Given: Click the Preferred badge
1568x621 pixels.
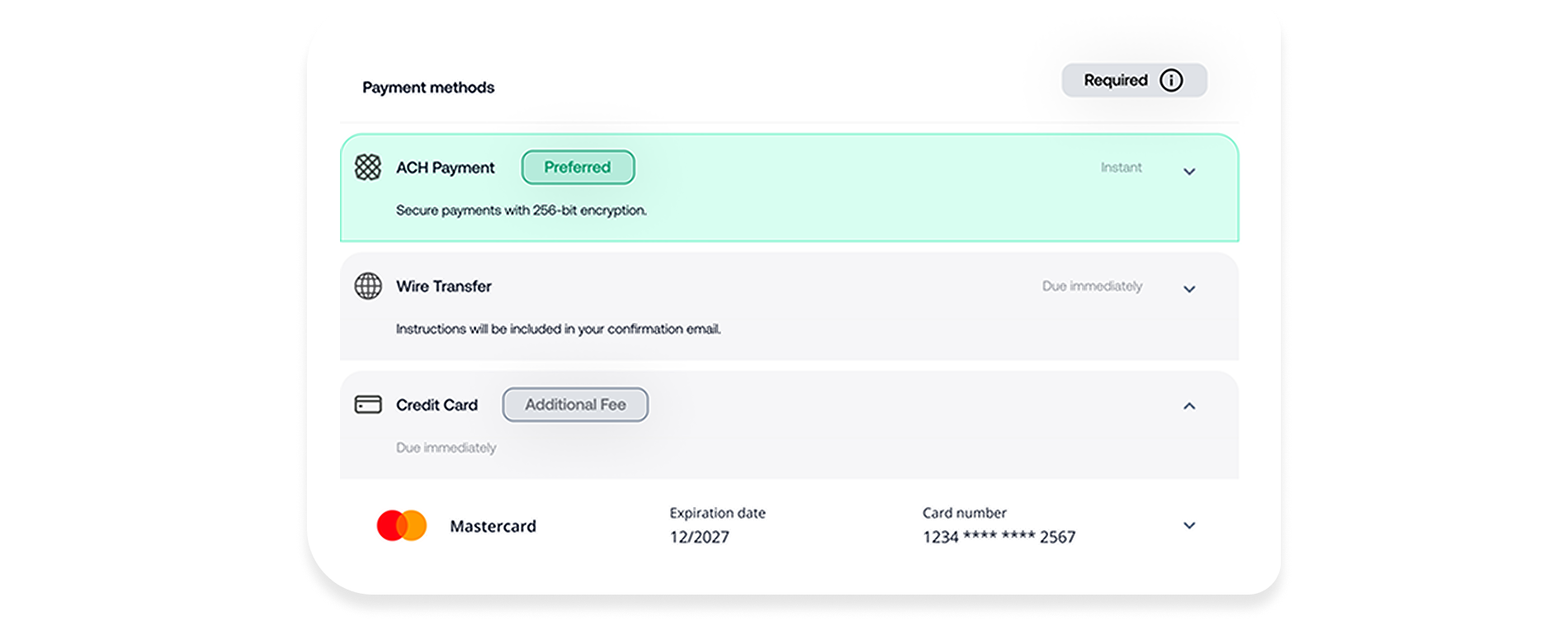Looking at the screenshot, I should 578,167.
